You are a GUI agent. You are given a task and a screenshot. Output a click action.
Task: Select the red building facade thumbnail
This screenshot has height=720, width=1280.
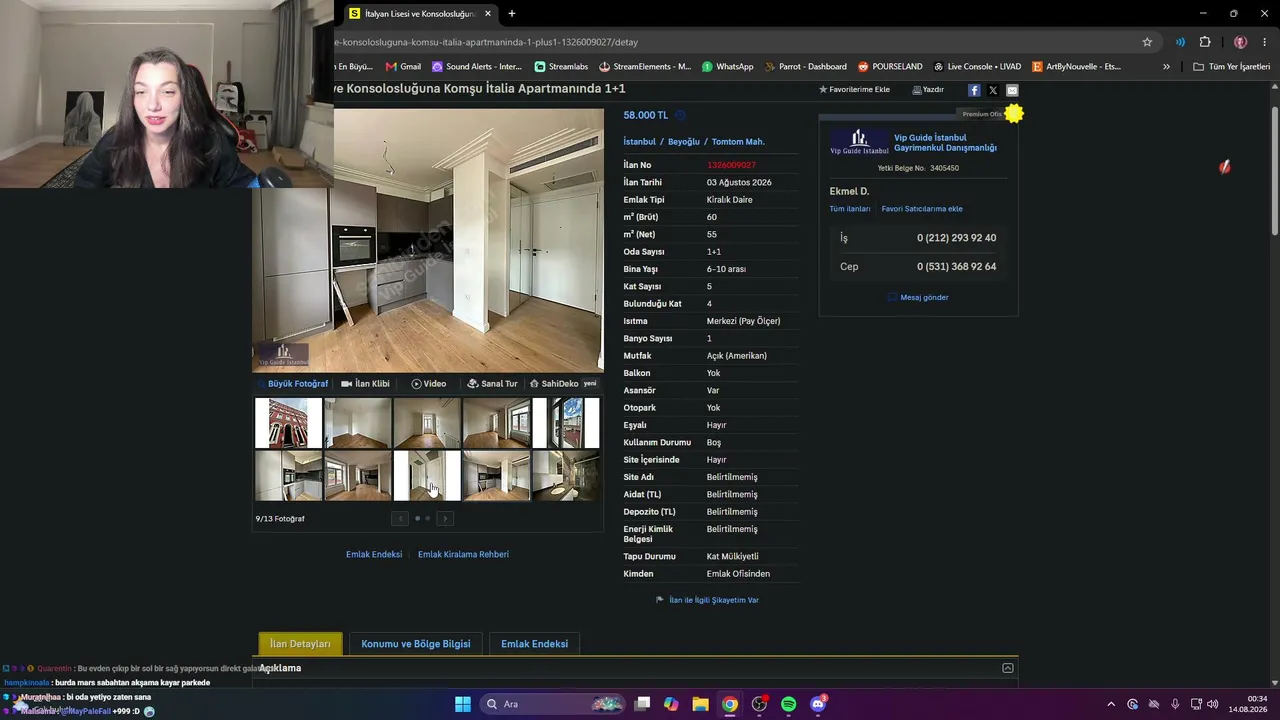[x=288, y=423]
